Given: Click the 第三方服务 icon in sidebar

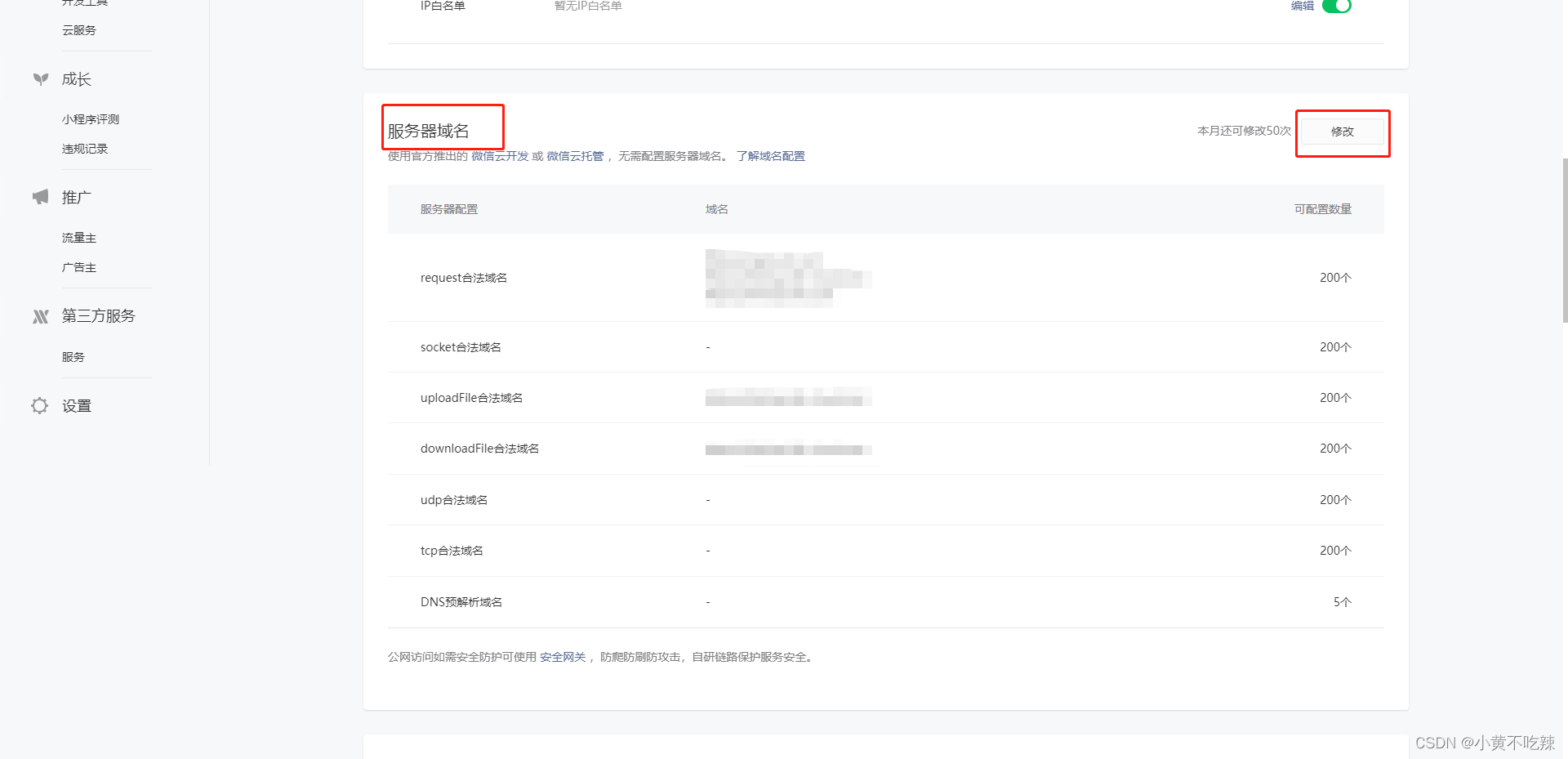Looking at the screenshot, I should (x=41, y=316).
